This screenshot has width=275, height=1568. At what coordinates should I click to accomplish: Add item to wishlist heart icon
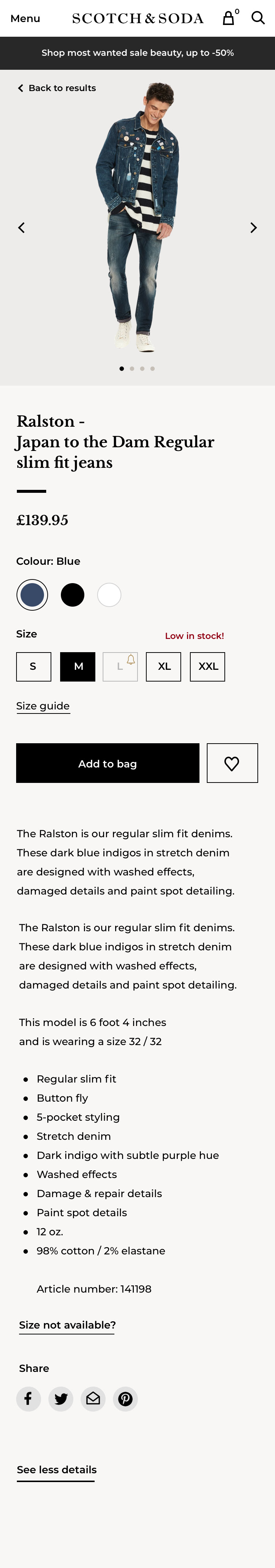click(x=232, y=763)
